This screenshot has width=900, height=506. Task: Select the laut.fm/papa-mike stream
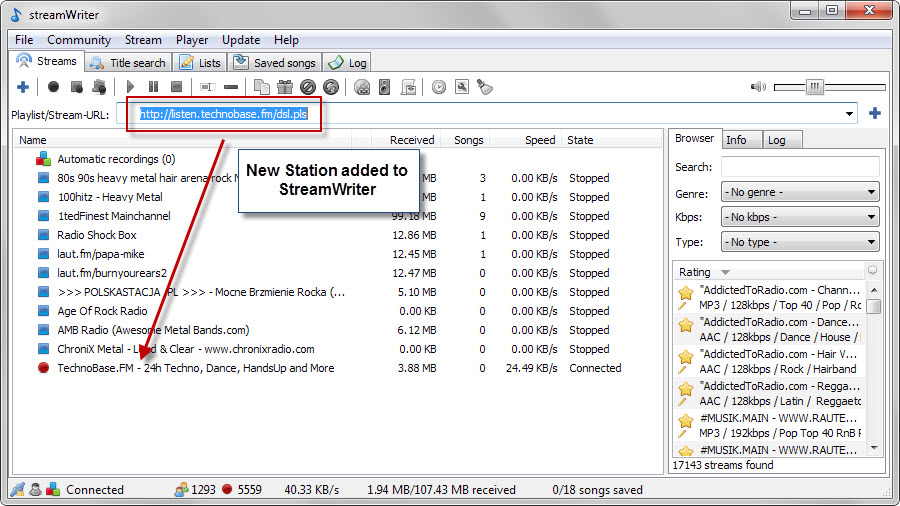coord(100,254)
